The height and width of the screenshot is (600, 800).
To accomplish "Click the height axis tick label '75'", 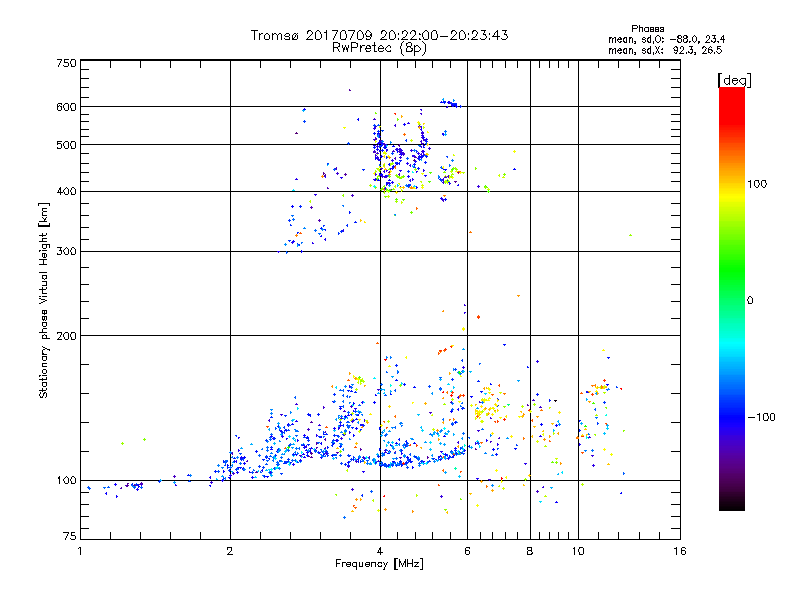I will coord(69,536).
